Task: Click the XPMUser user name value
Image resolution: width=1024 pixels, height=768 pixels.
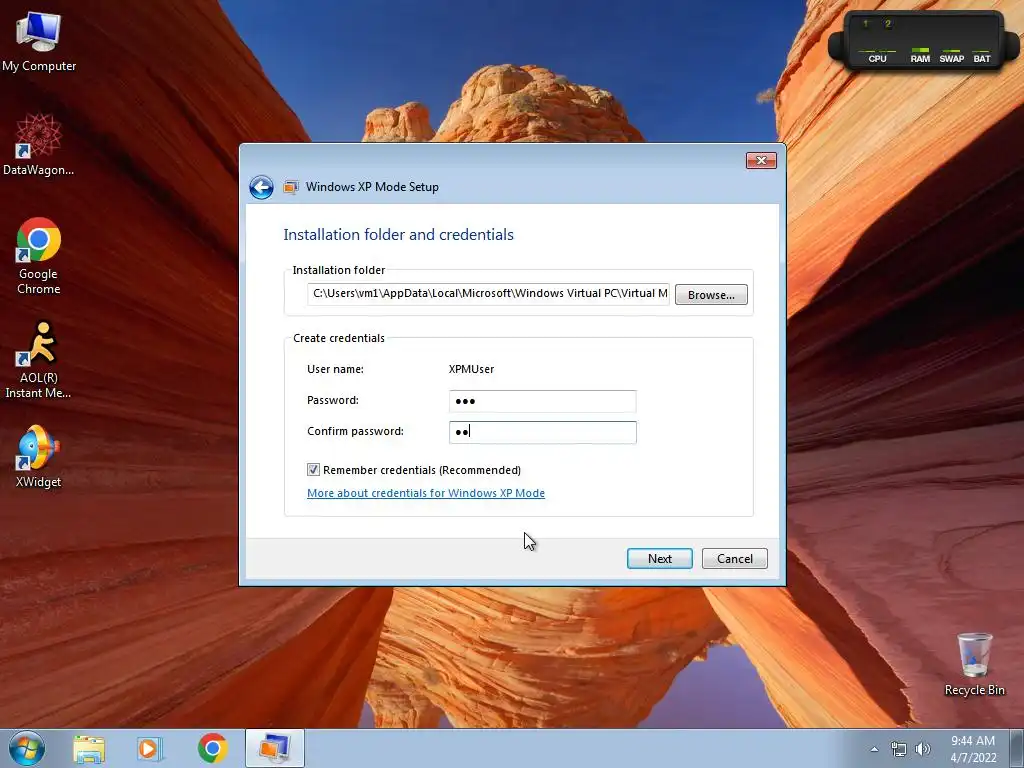Action: (472, 369)
